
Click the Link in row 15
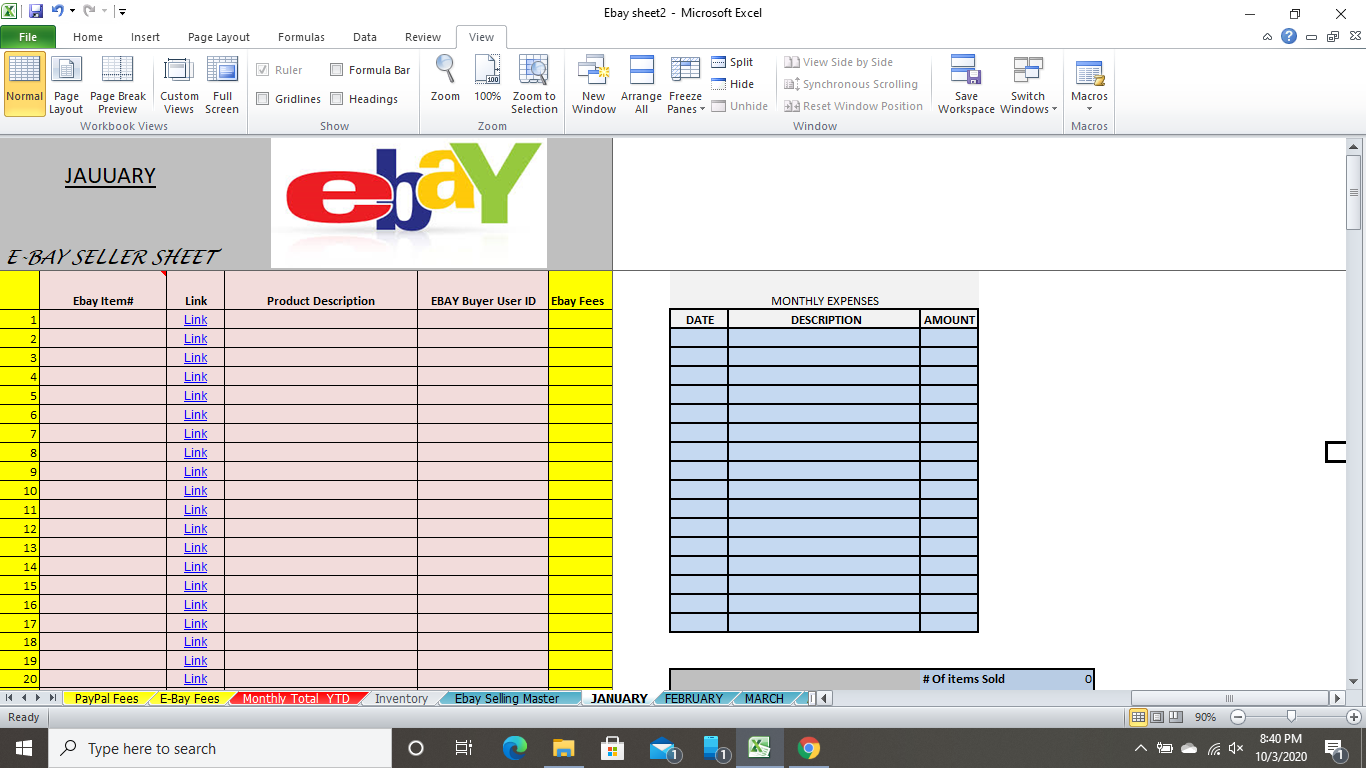[x=196, y=586]
